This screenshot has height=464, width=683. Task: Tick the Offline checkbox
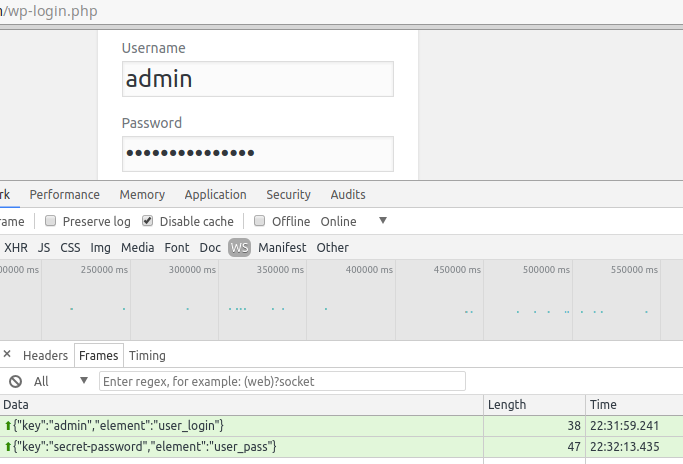click(260, 221)
